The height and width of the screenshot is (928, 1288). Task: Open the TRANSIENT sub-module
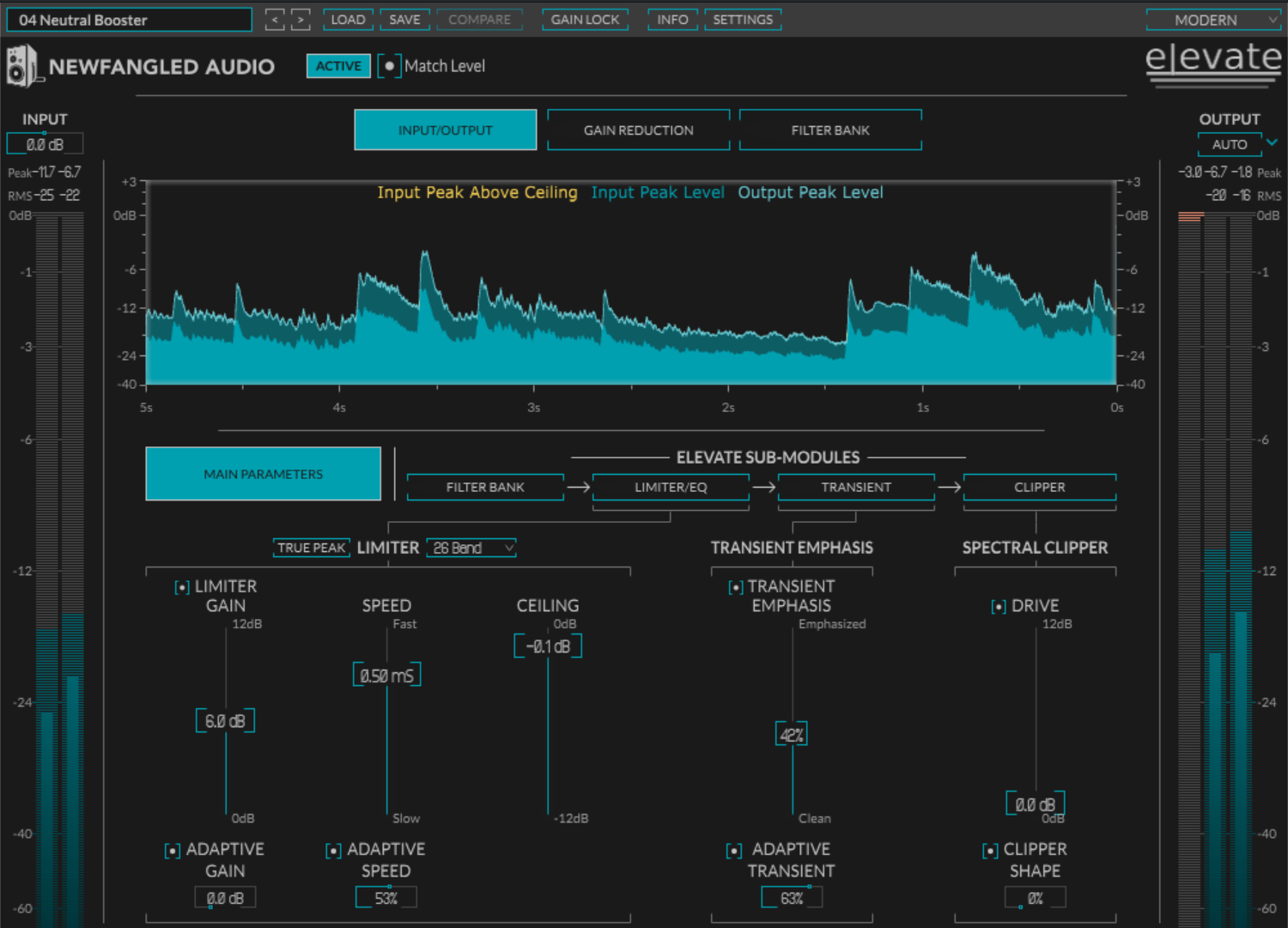pos(856,487)
